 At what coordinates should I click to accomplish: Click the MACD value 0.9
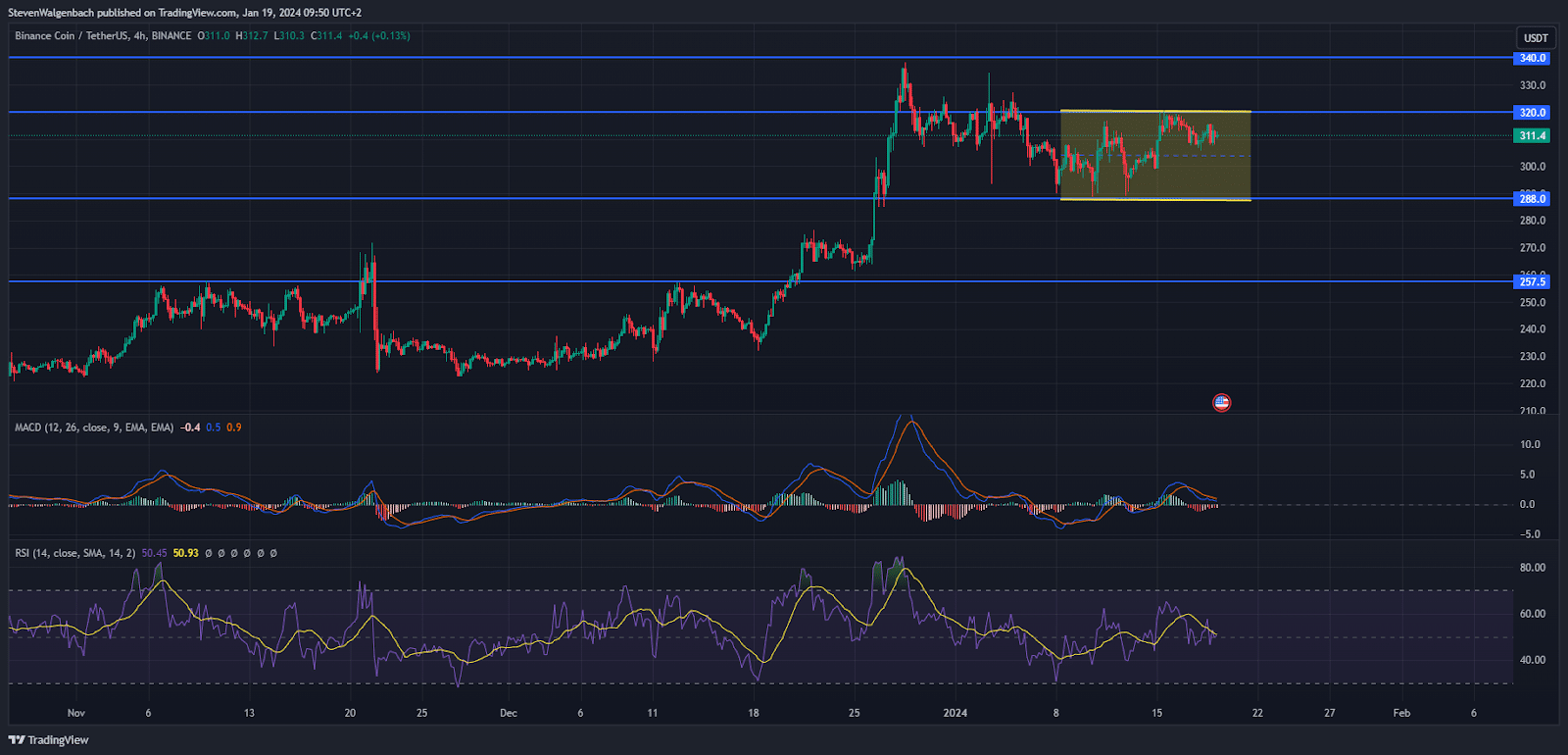coord(233,428)
